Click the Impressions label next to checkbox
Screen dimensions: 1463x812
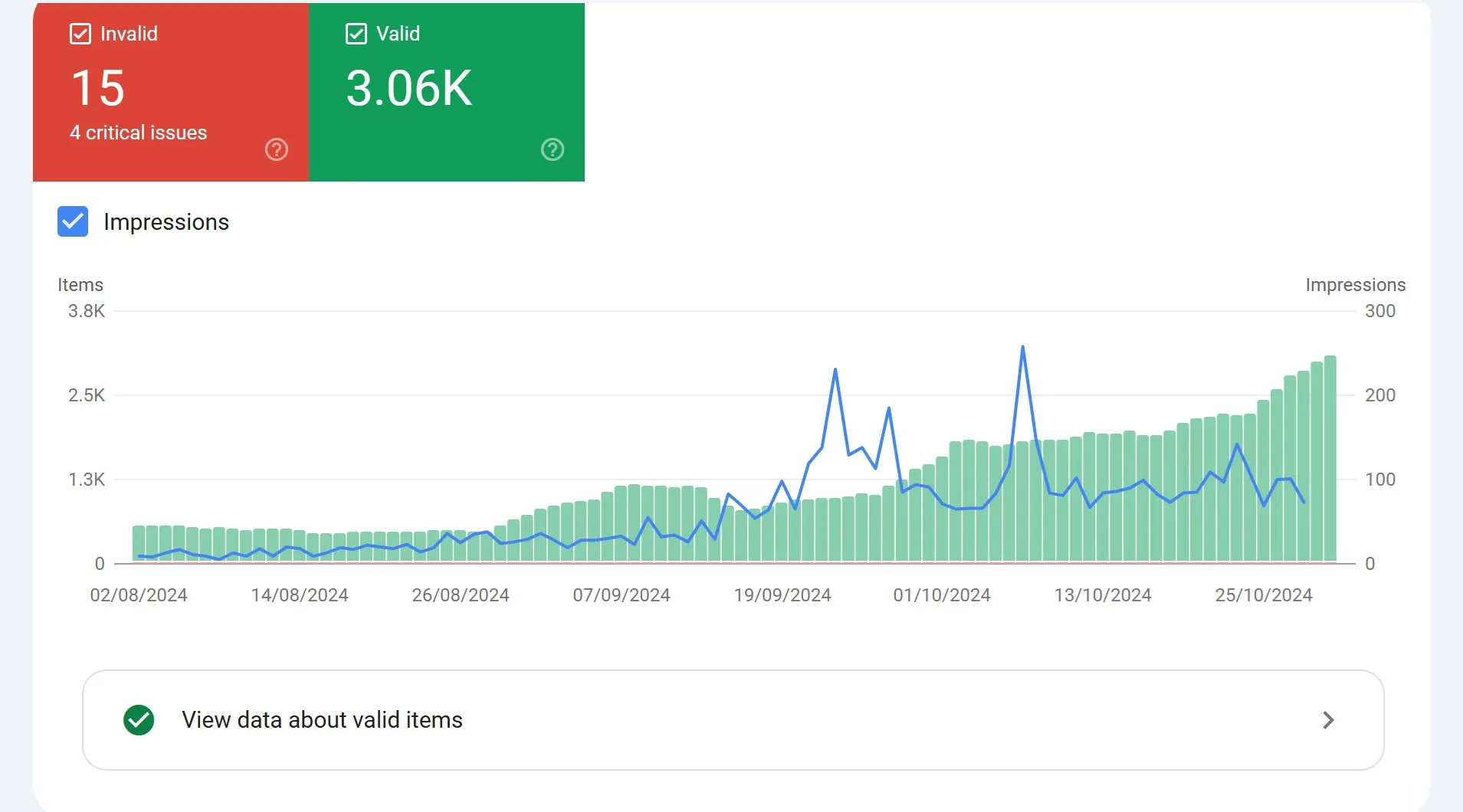pos(166,222)
